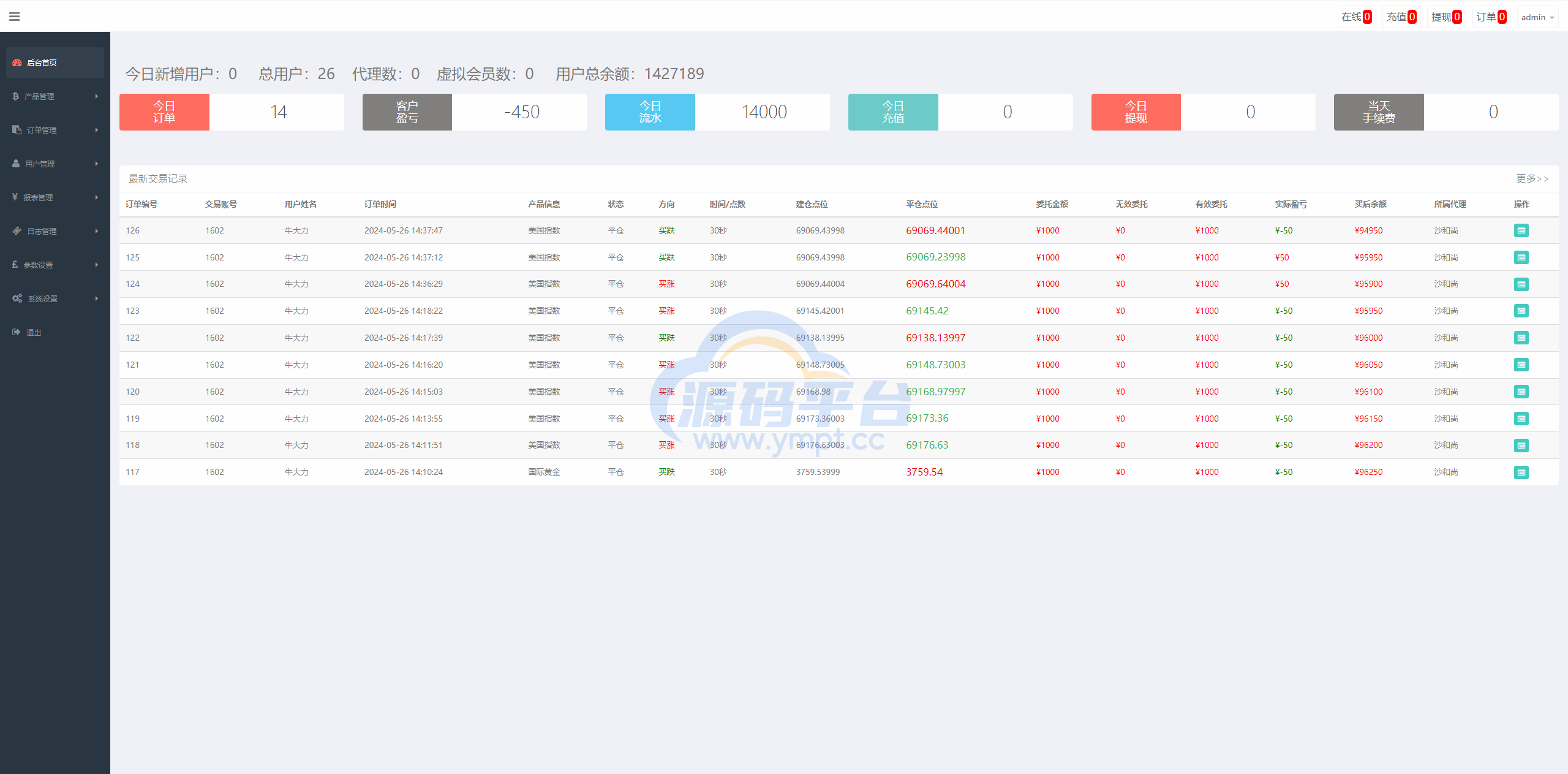
Task: Open details icon for order 117
Action: click(1521, 472)
